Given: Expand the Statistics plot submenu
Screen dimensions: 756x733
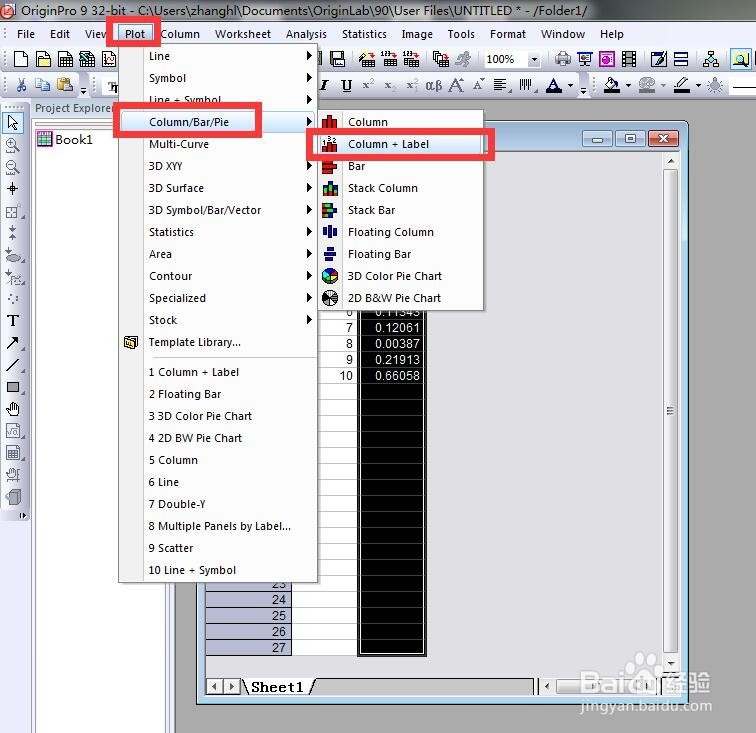Looking at the screenshot, I should point(218,232).
